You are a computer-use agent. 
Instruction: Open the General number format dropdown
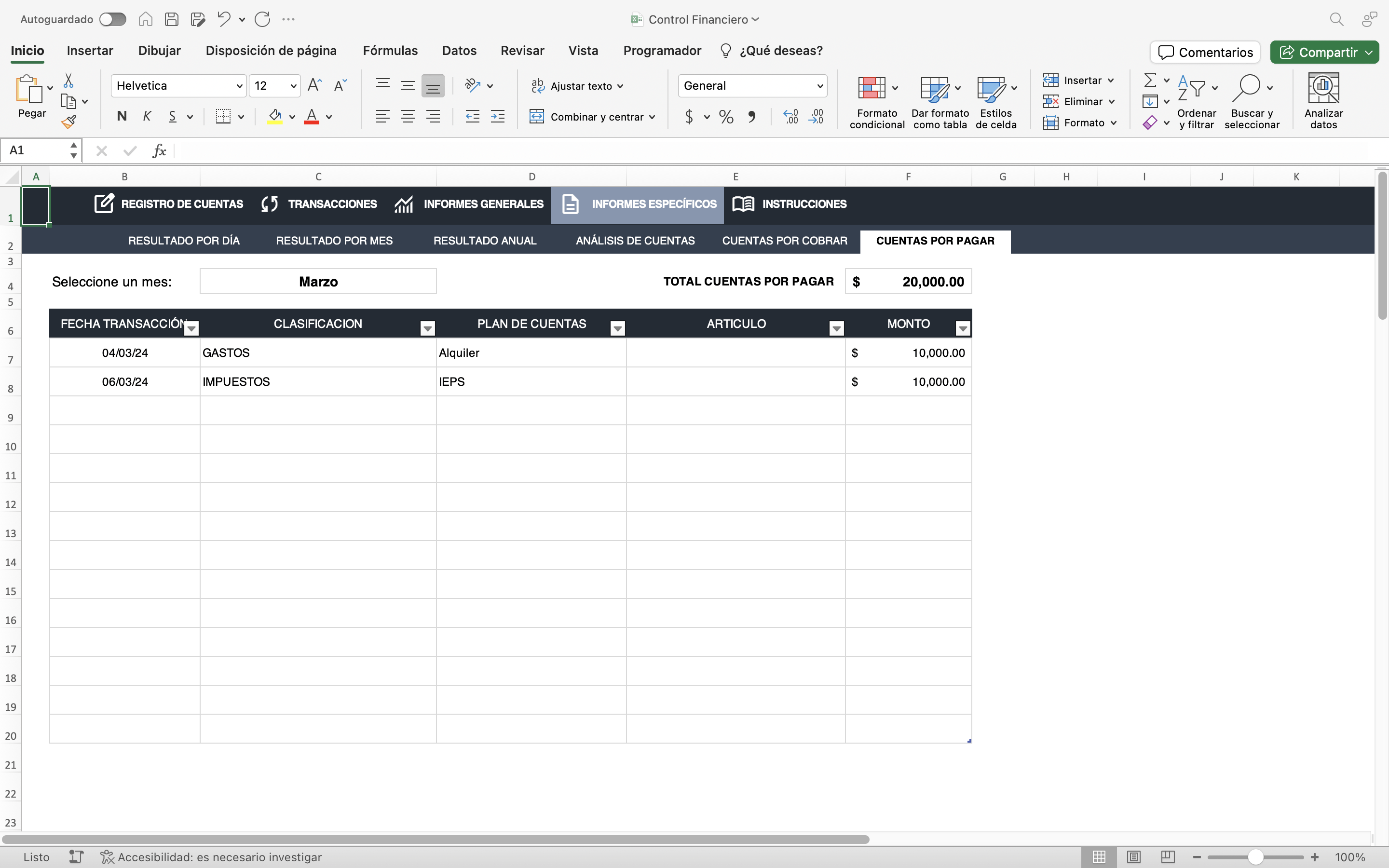tap(819, 86)
